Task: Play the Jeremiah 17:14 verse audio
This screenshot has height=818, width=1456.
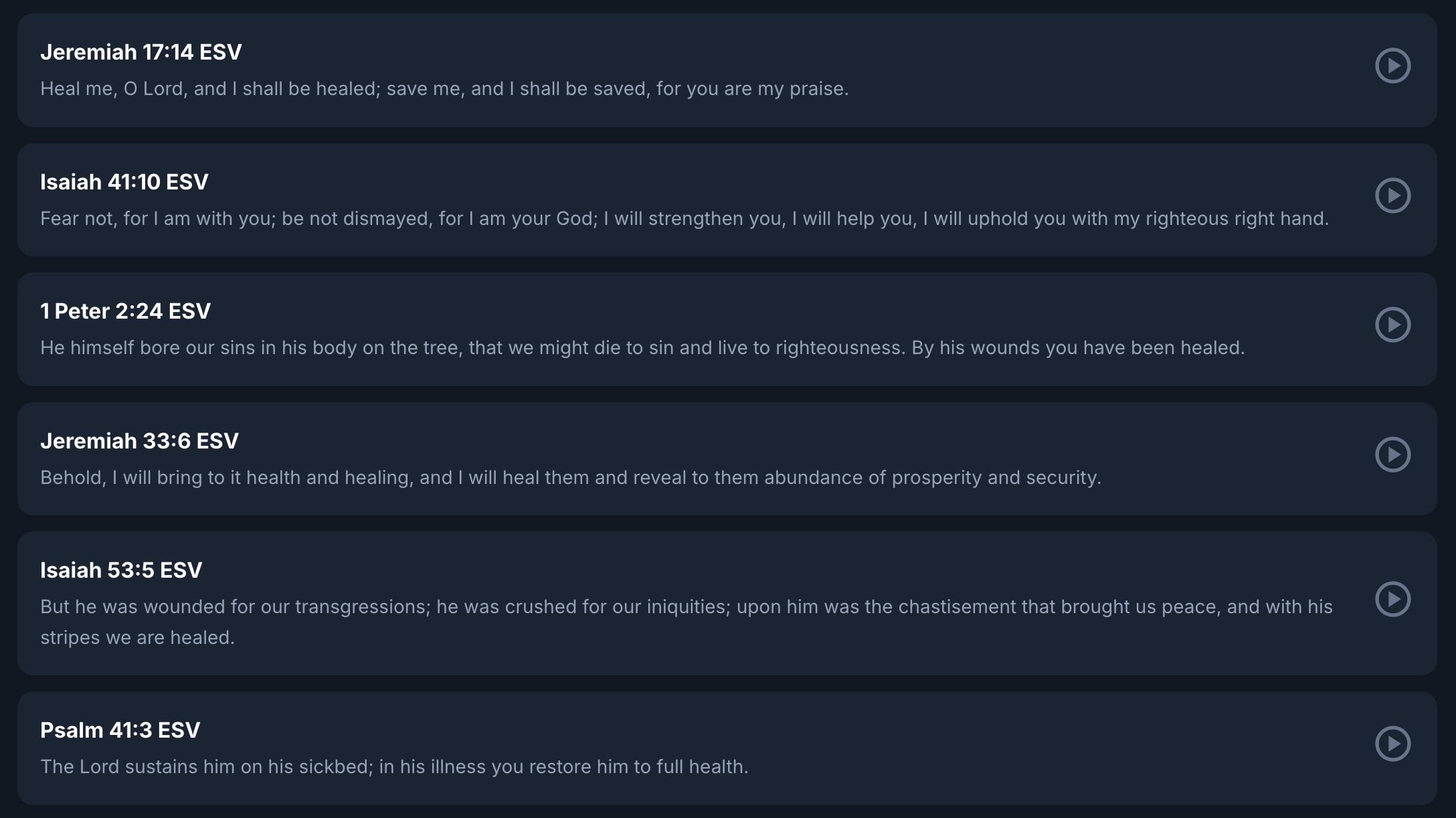Action: tap(1392, 66)
